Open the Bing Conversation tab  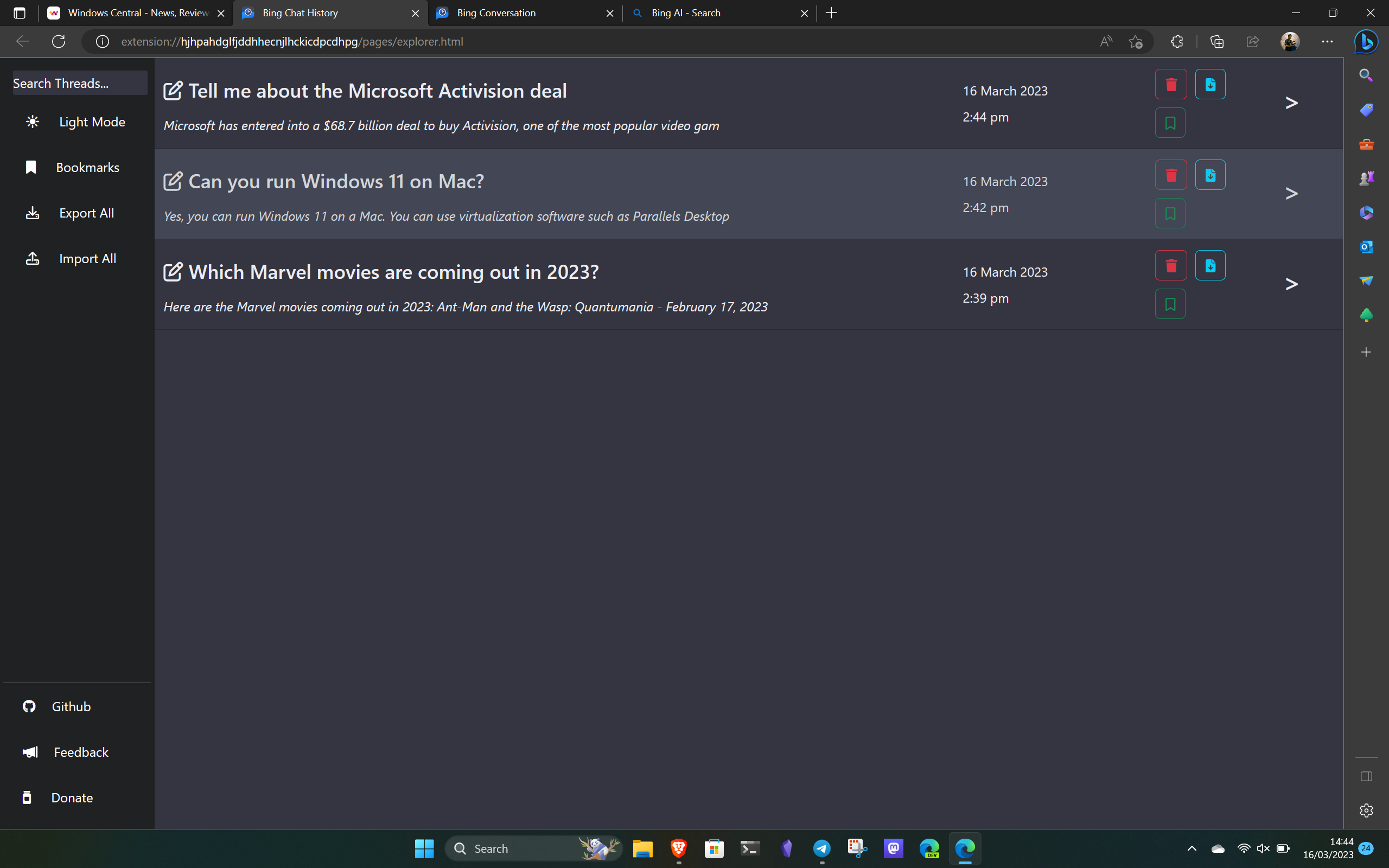pos(523,13)
